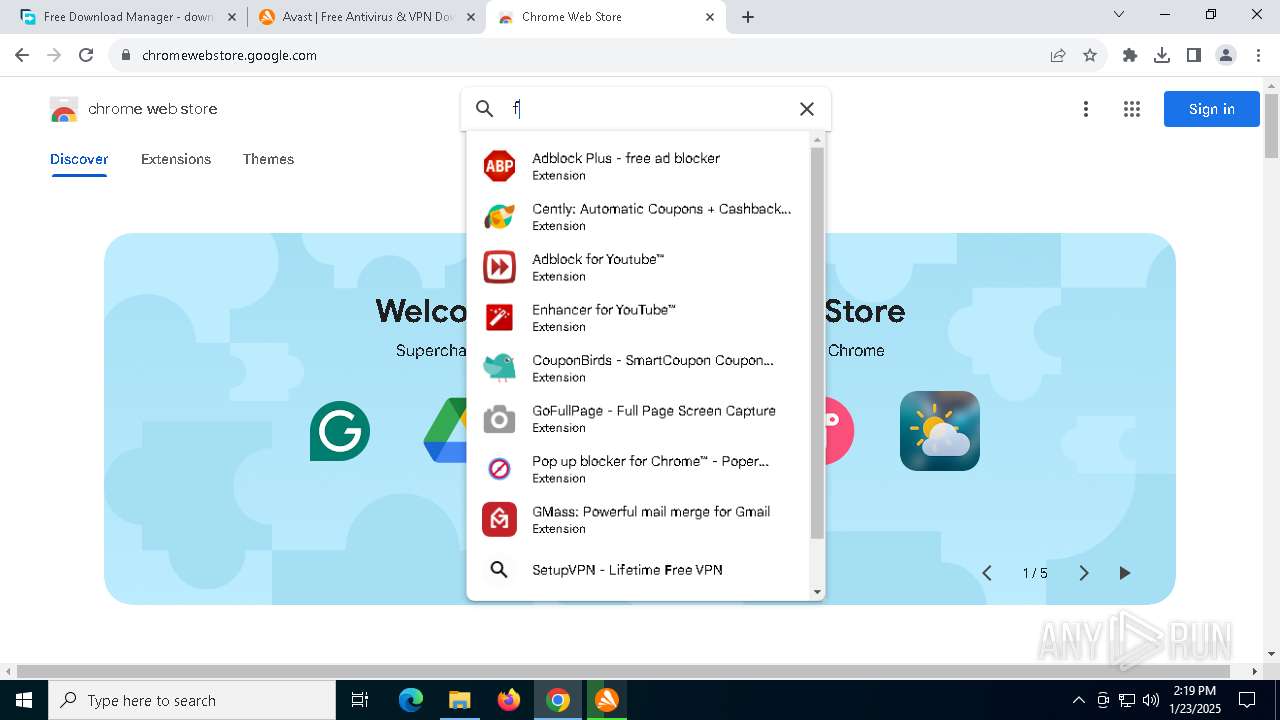Open the Chrome profile avatar
Image resolution: width=1280 pixels, height=720 pixels.
pos(1226,55)
